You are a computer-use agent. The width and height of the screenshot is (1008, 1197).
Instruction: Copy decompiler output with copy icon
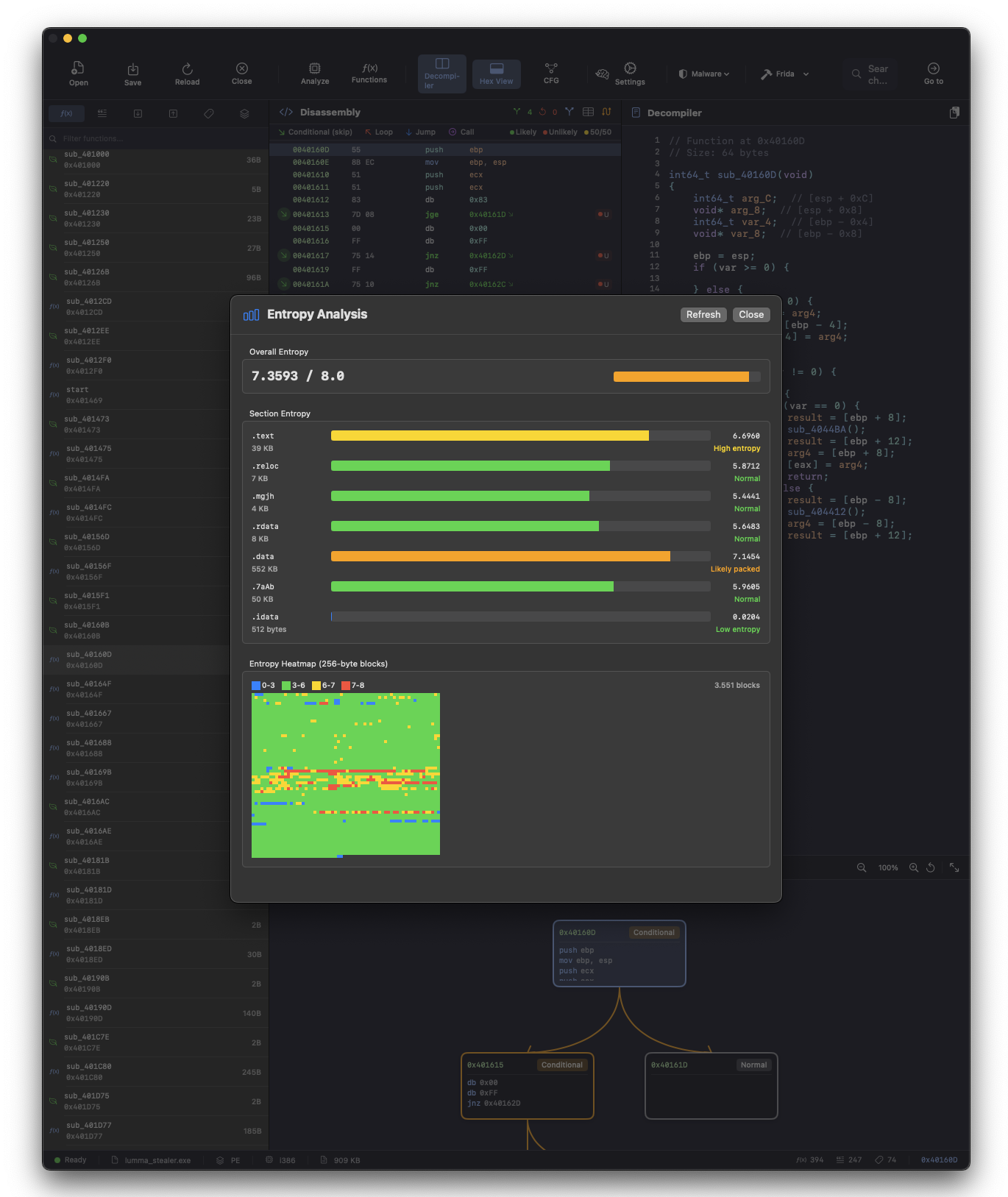[x=954, y=113]
